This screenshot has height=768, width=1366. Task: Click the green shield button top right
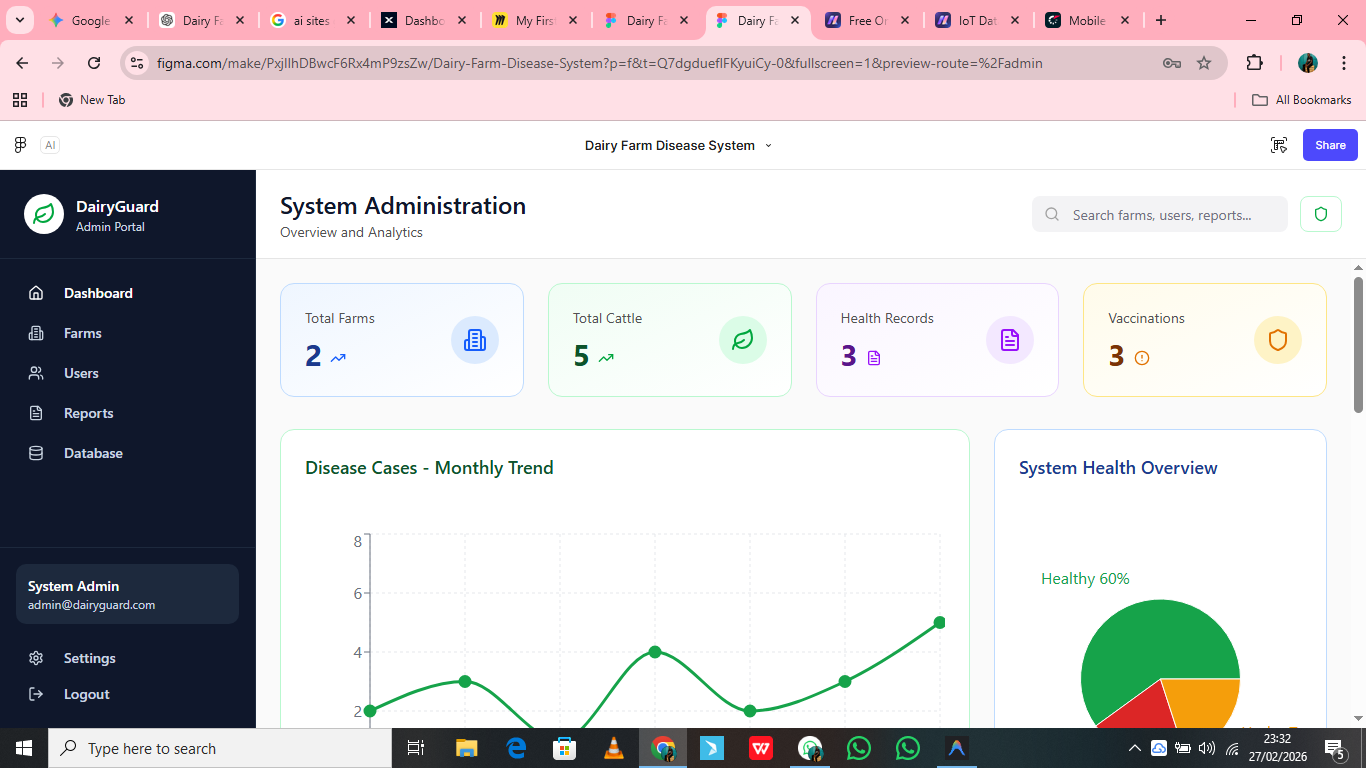[1321, 214]
